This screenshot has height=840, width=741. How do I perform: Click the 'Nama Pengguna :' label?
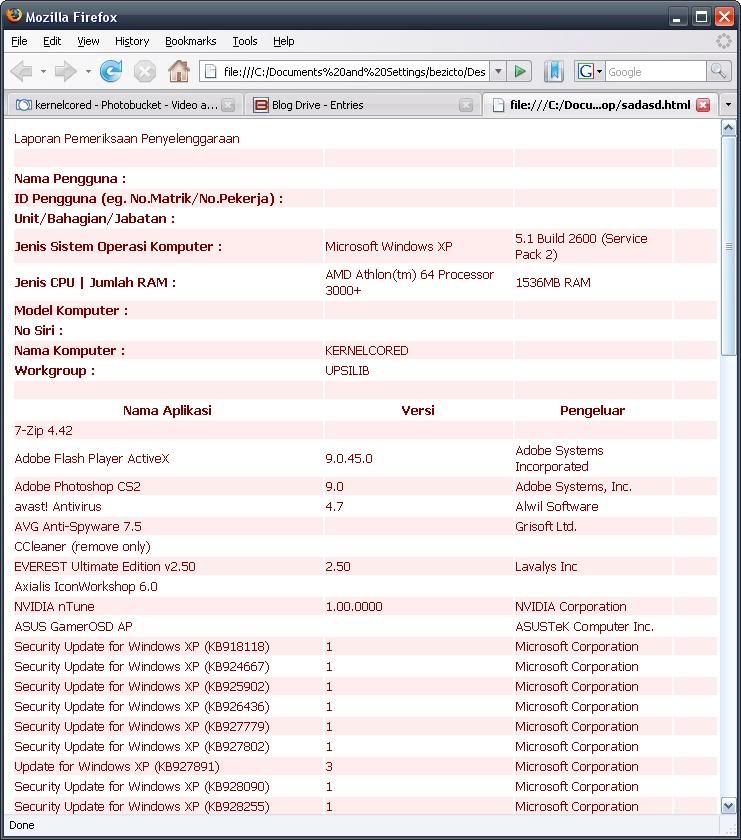[70, 179]
